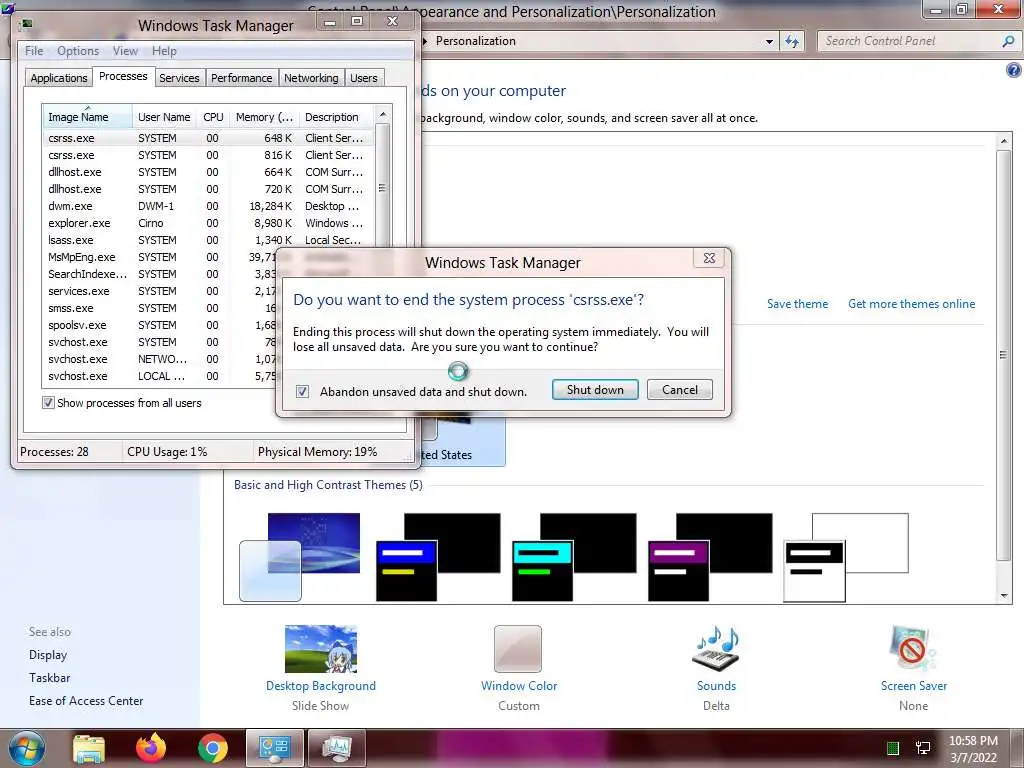This screenshot has height=768, width=1024.
Task: Select the lsass.exe process row
Action: click(207, 240)
